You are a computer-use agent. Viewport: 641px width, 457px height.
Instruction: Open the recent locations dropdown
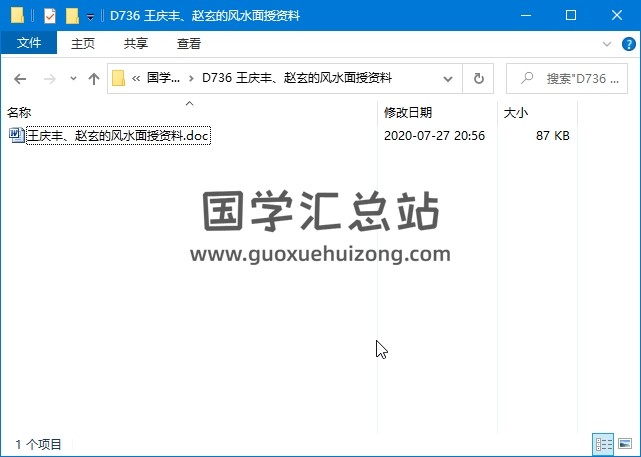click(73, 78)
